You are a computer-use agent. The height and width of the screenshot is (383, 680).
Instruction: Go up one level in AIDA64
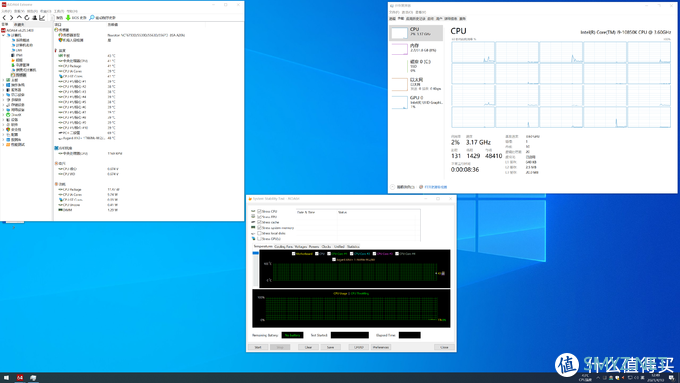point(19,18)
